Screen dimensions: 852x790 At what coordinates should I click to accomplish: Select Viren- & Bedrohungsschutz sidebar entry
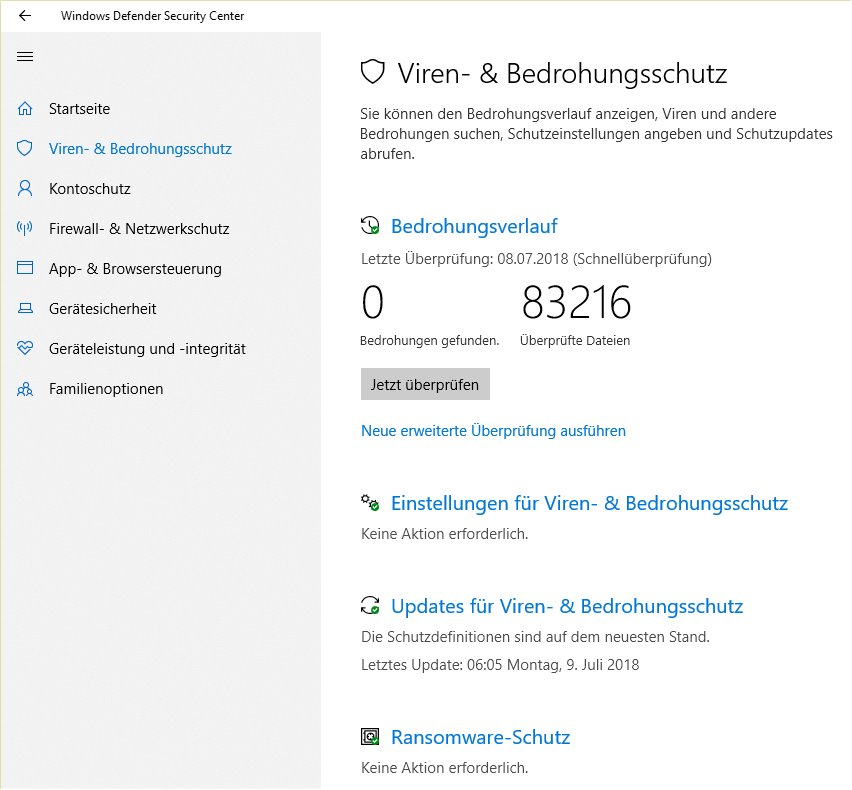point(140,149)
